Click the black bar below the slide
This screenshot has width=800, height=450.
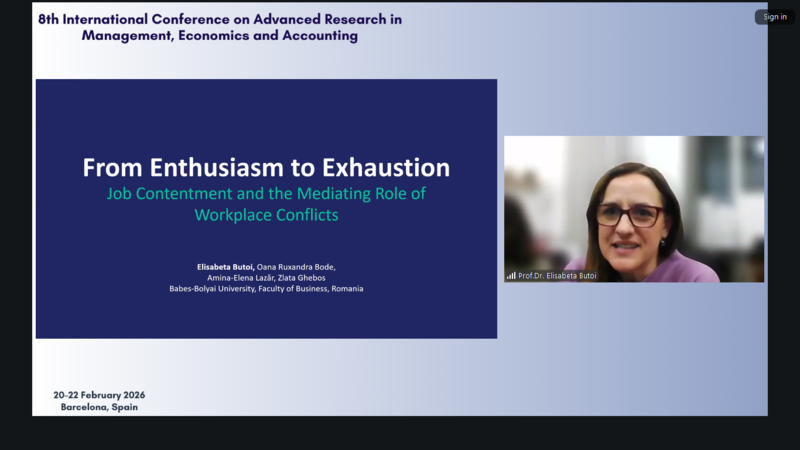tap(400, 433)
